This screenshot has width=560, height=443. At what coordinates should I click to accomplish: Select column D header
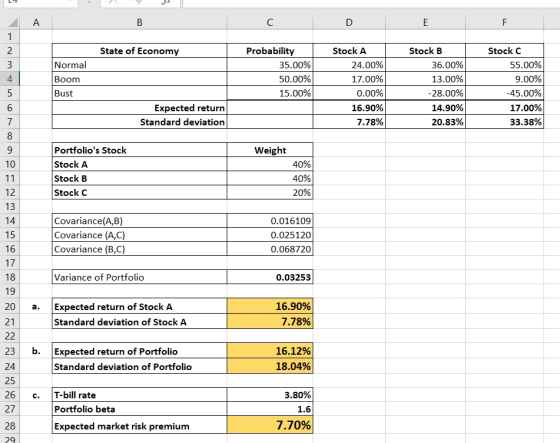click(x=349, y=23)
